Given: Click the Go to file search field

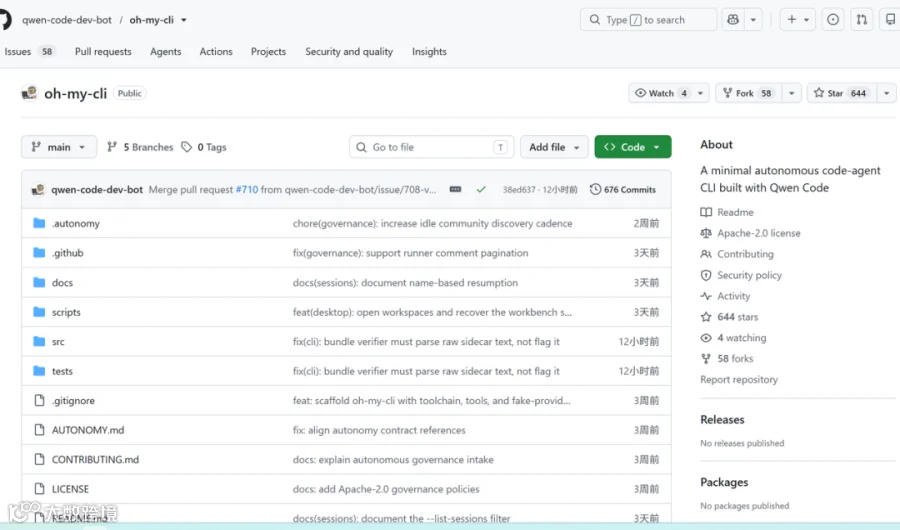Looking at the screenshot, I should 431,147.
